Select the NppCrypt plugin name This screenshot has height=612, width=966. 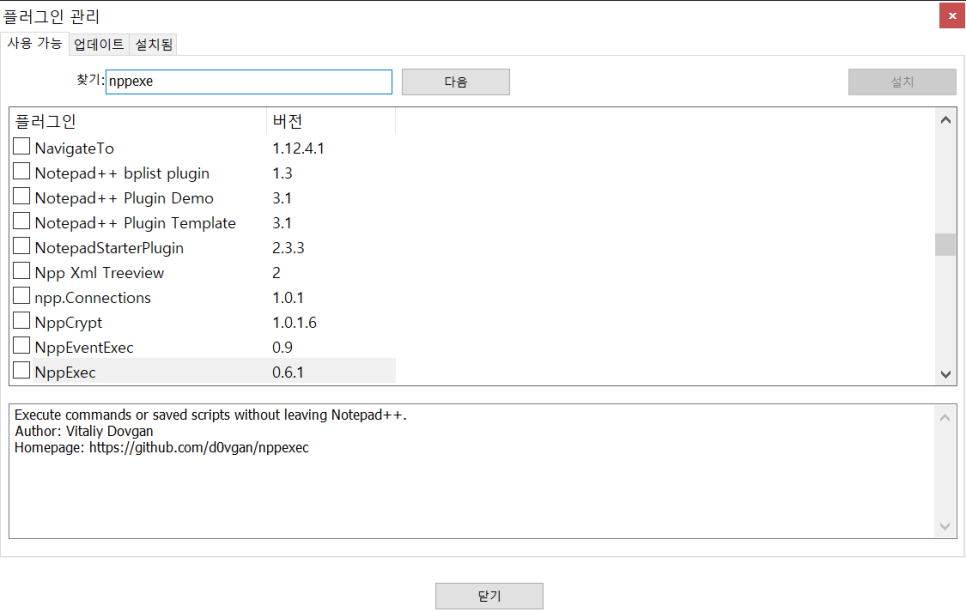click(x=68, y=323)
